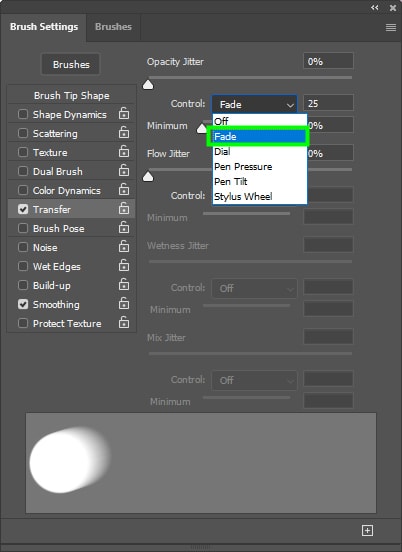Disable the Smoothing checkbox
Viewport: 402px width, 552px height.
point(23,305)
